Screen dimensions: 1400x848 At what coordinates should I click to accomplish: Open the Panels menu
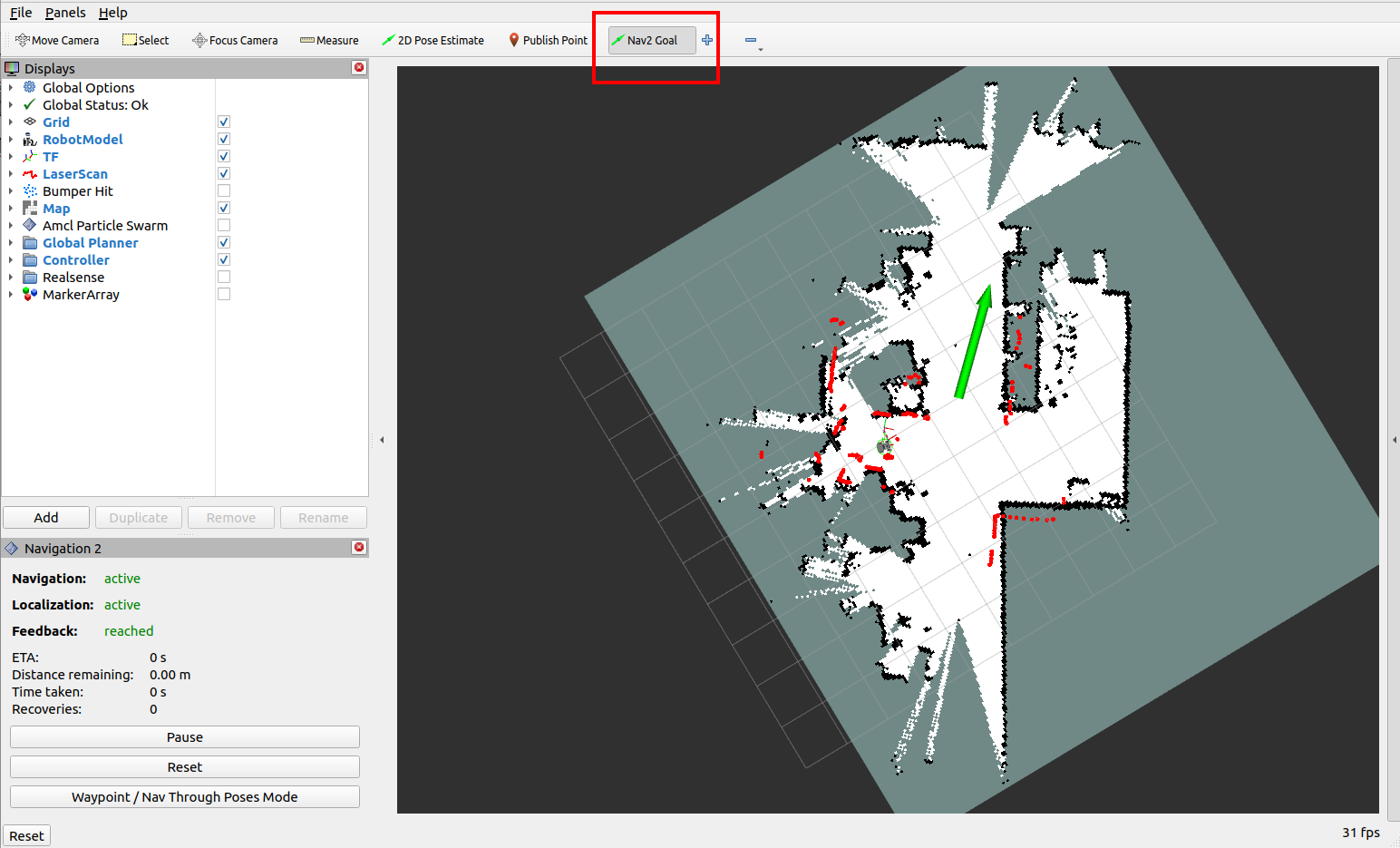[x=65, y=13]
